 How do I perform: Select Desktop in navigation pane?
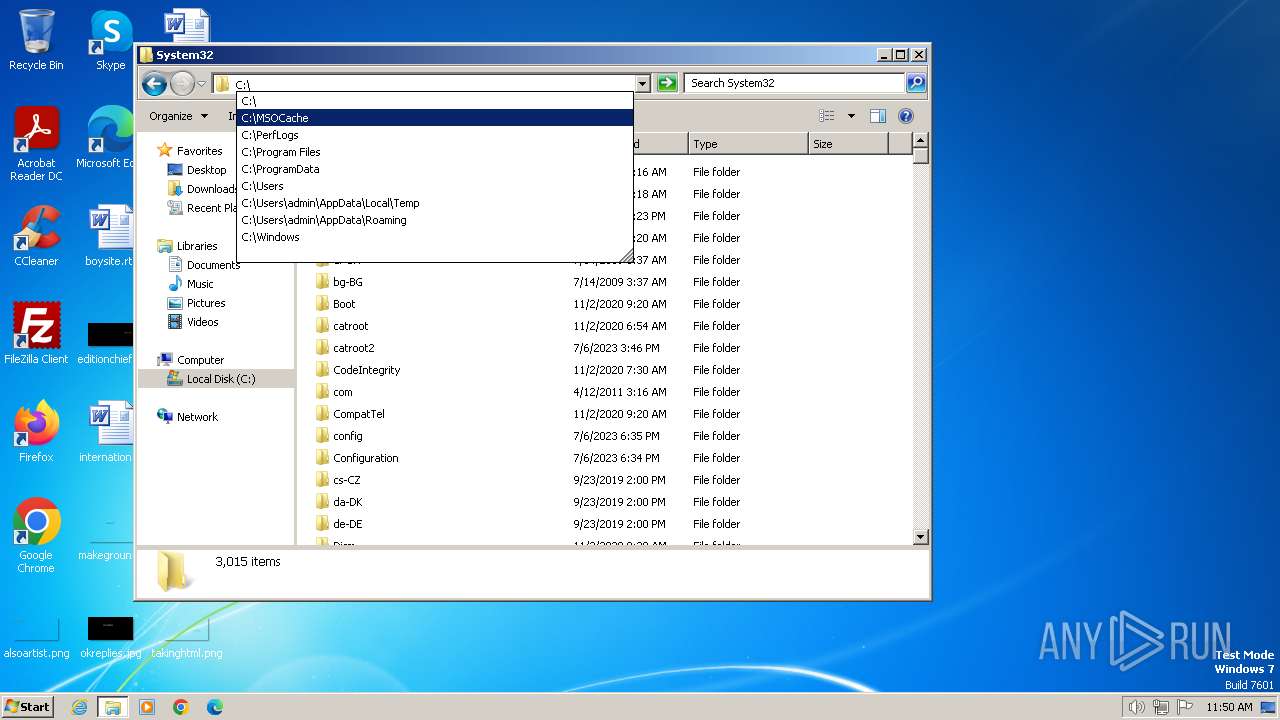point(206,170)
